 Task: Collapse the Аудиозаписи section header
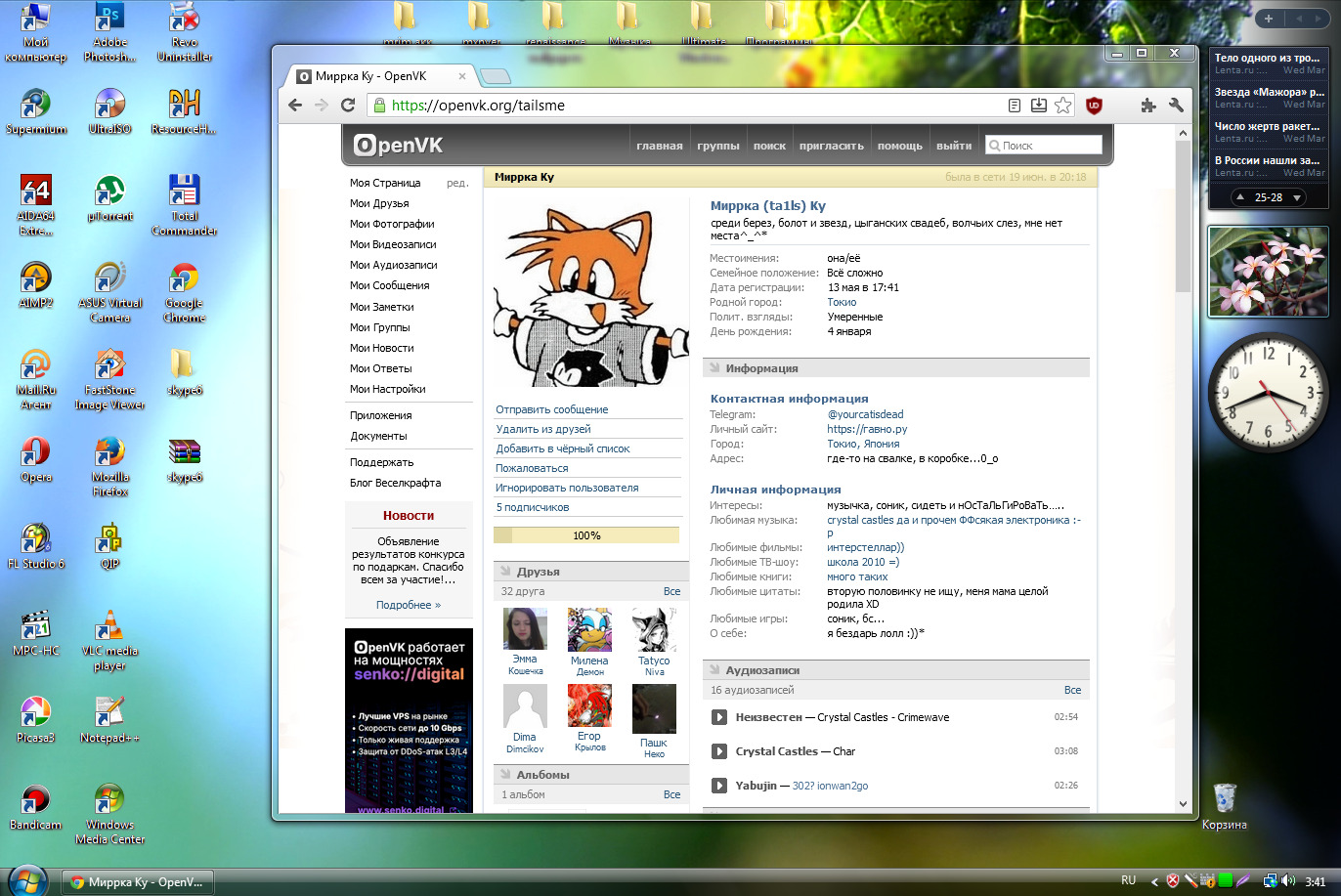(x=895, y=670)
